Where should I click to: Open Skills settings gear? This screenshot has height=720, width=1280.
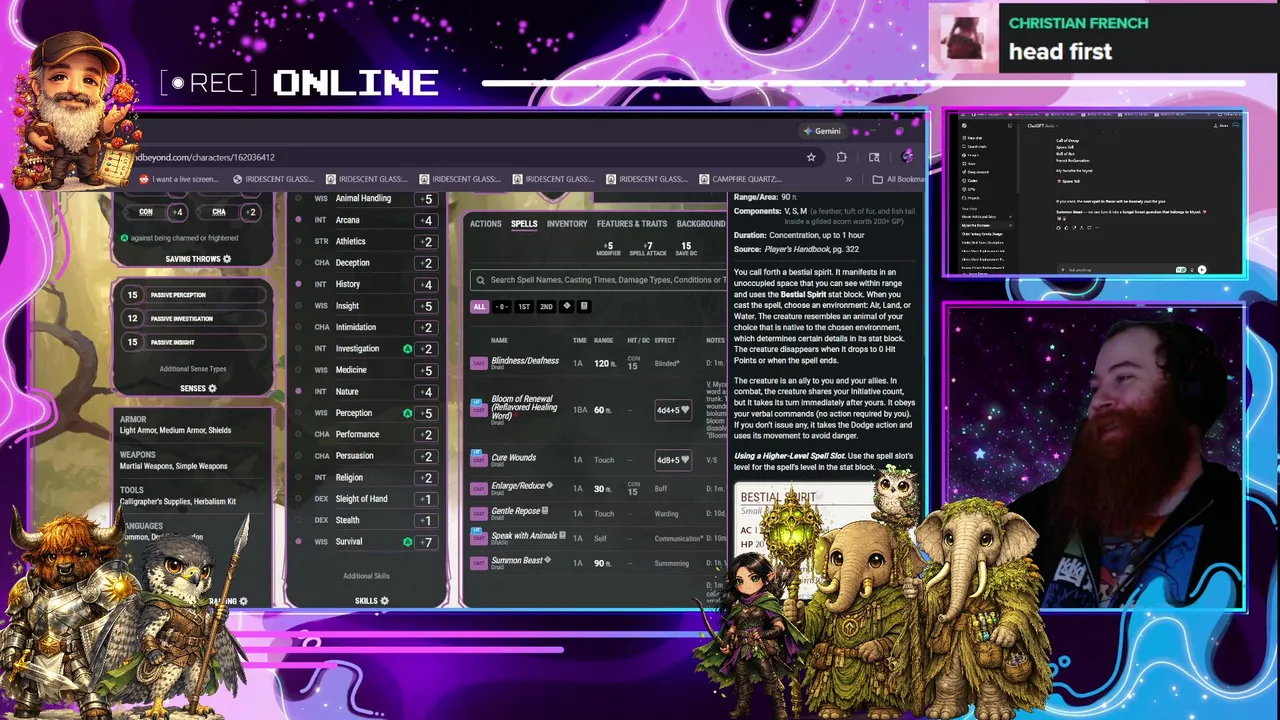[384, 601]
